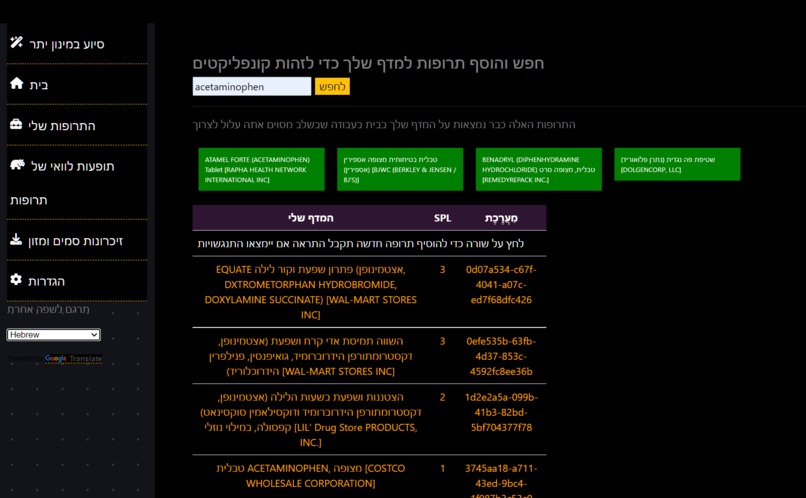This screenshot has width=806, height=498.
Task: Click set id 1d2e2a5a-099b-41b3-82bd-5bf704377f78
Action: pyautogui.click(x=501, y=412)
